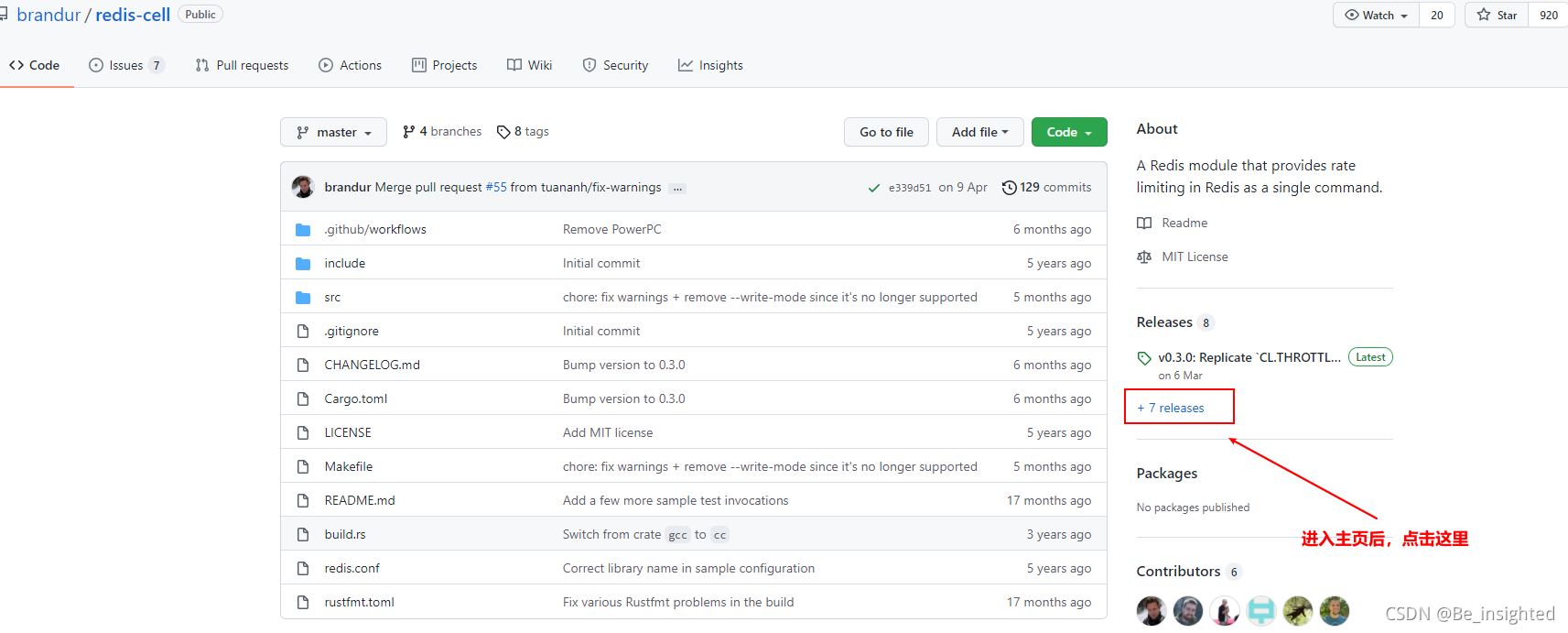Click the CHANGELOG.md file icon
The width and height of the screenshot is (1568, 633).
point(303,366)
